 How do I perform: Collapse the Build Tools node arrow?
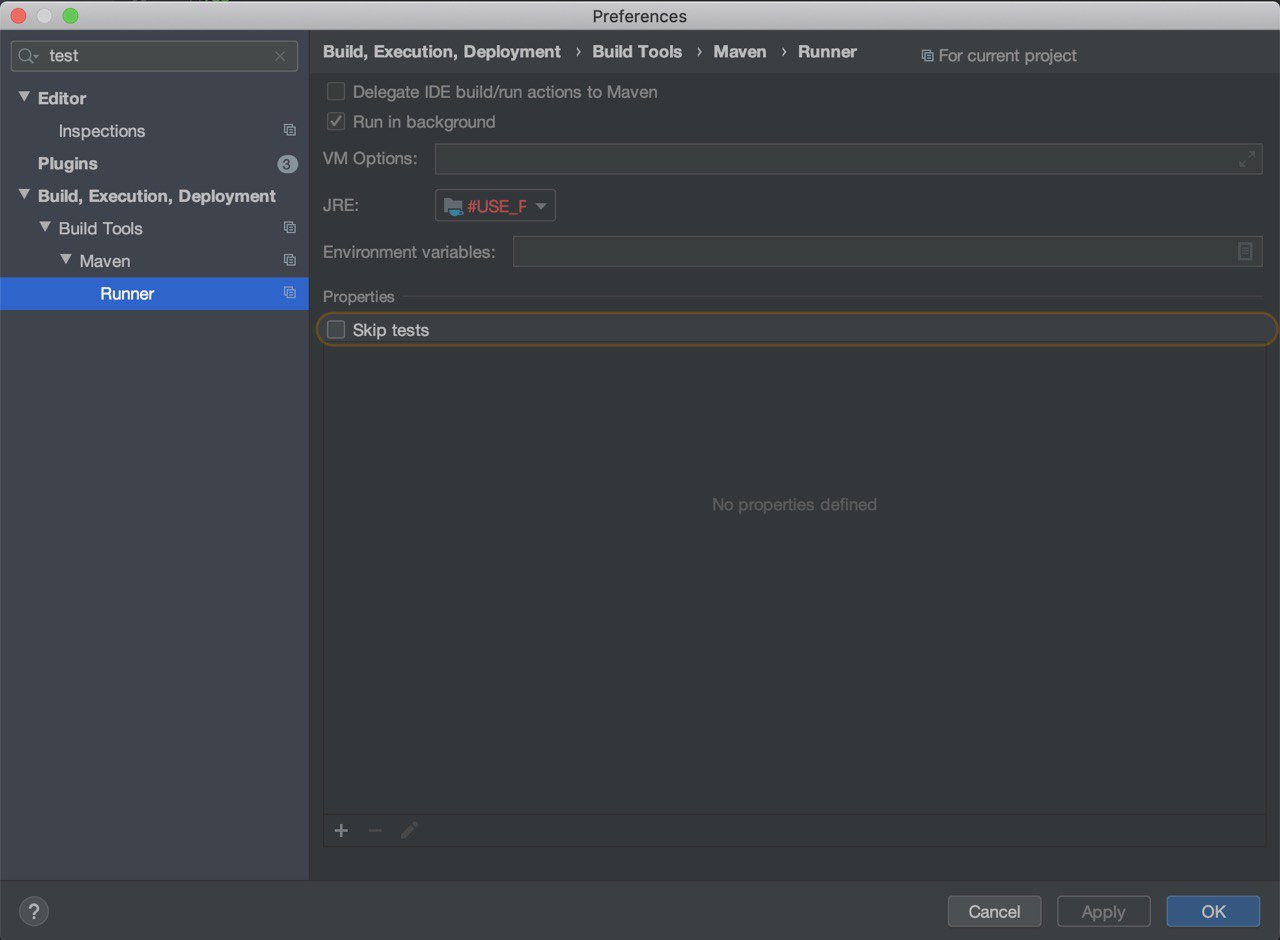click(45, 227)
